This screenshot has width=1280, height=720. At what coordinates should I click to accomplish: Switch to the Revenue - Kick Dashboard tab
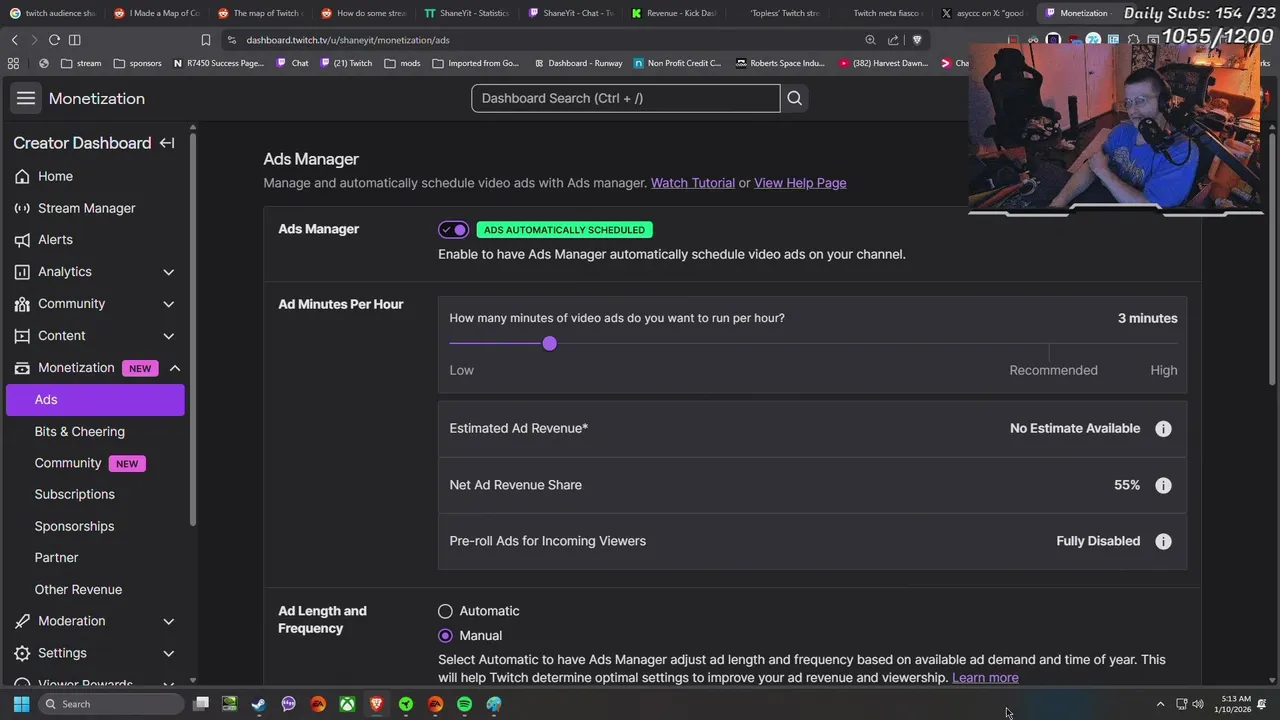[x=674, y=13]
